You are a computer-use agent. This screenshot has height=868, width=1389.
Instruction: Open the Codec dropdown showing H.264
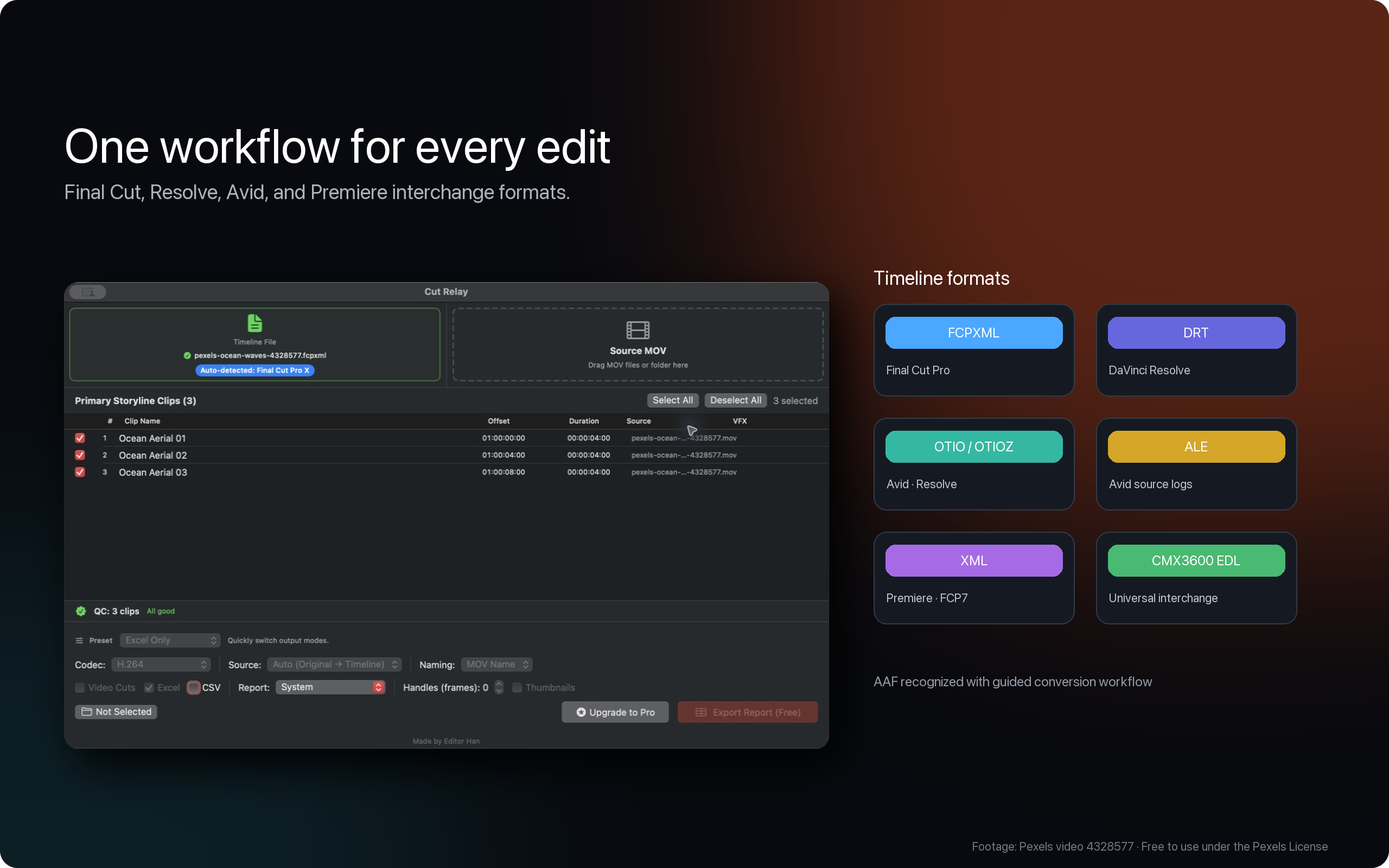[161, 664]
